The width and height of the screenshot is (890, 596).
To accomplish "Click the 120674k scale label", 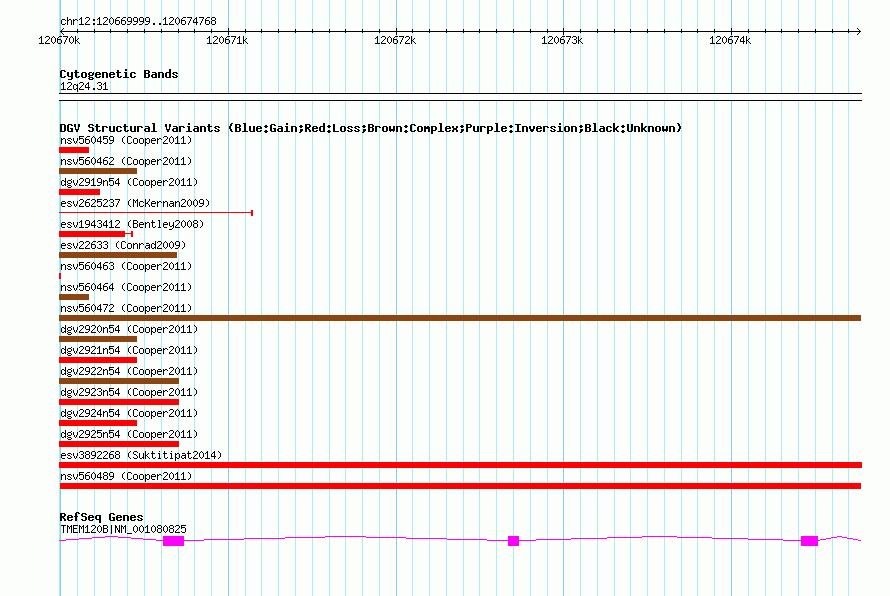I will click(730, 40).
